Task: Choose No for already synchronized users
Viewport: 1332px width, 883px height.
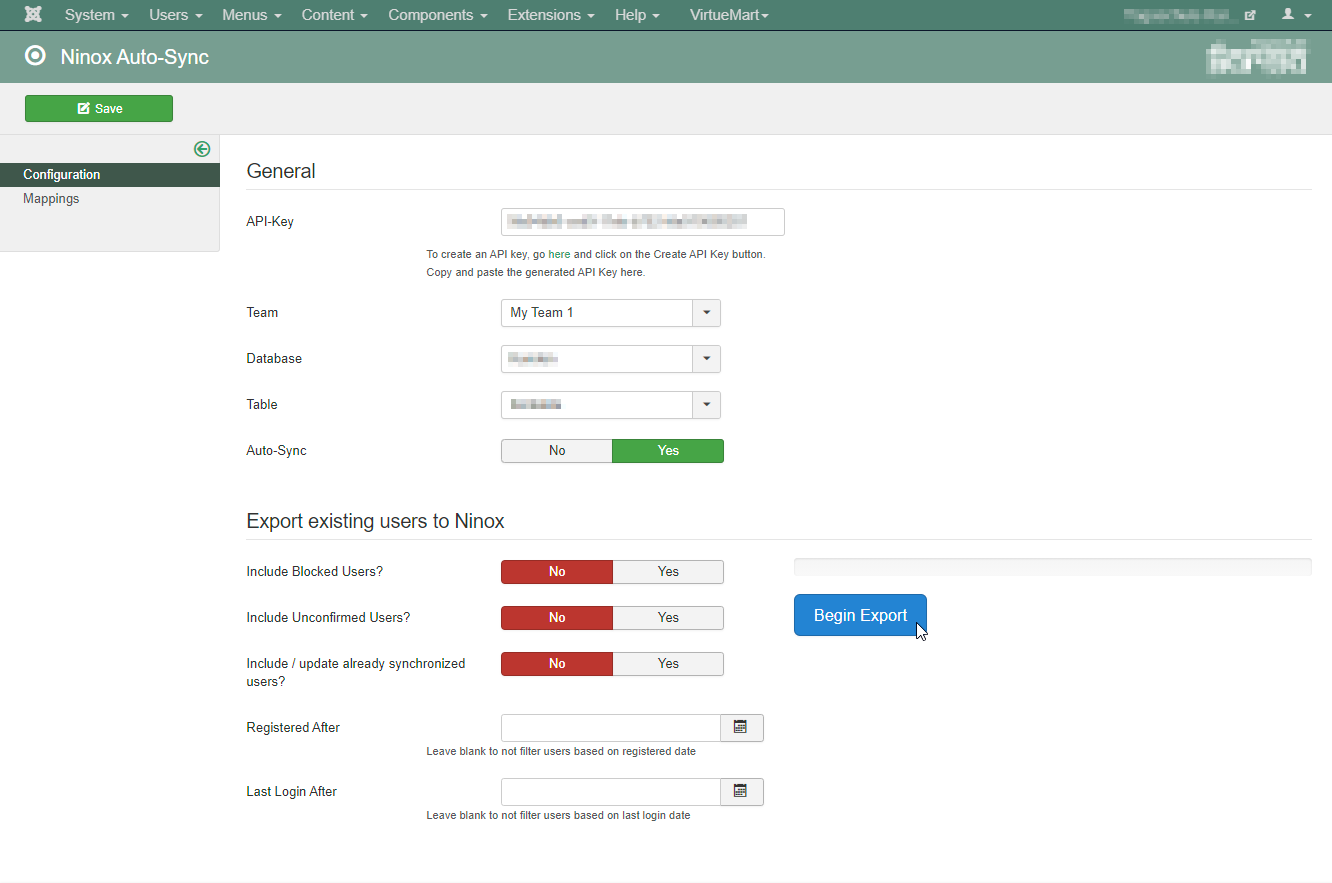Action: [557, 664]
